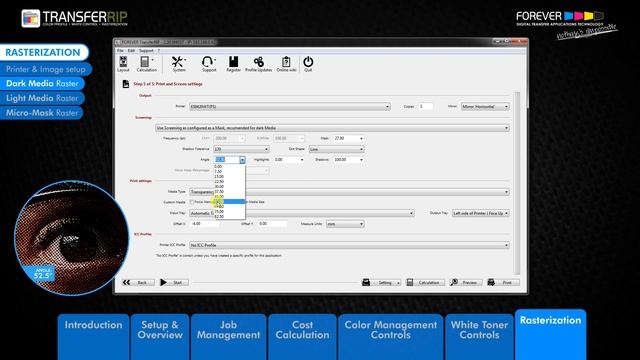640x360 pixels.
Task: Click the settings panel vertical scrollbar
Action: click(517, 183)
